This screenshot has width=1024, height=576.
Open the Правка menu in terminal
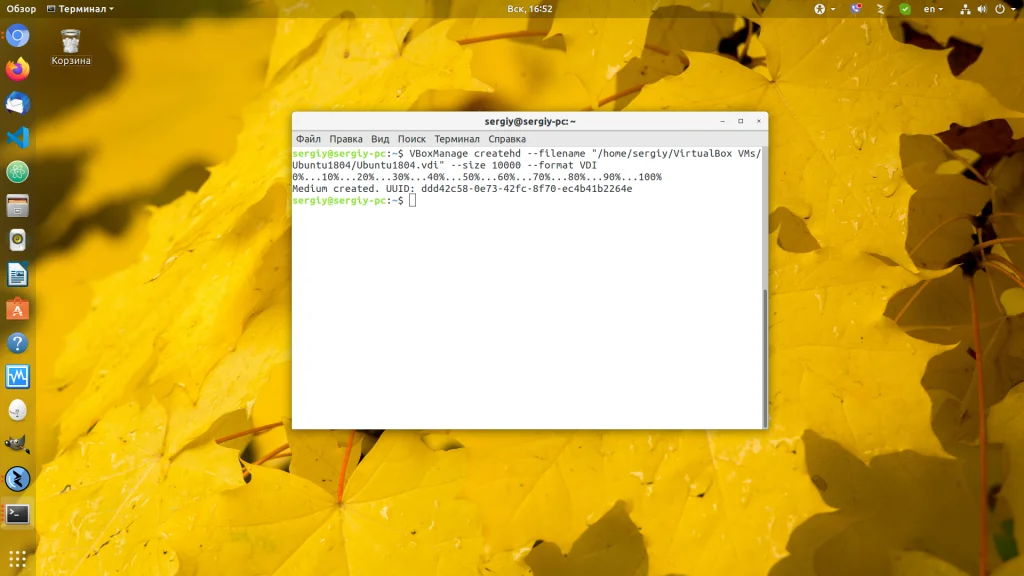tap(346, 139)
